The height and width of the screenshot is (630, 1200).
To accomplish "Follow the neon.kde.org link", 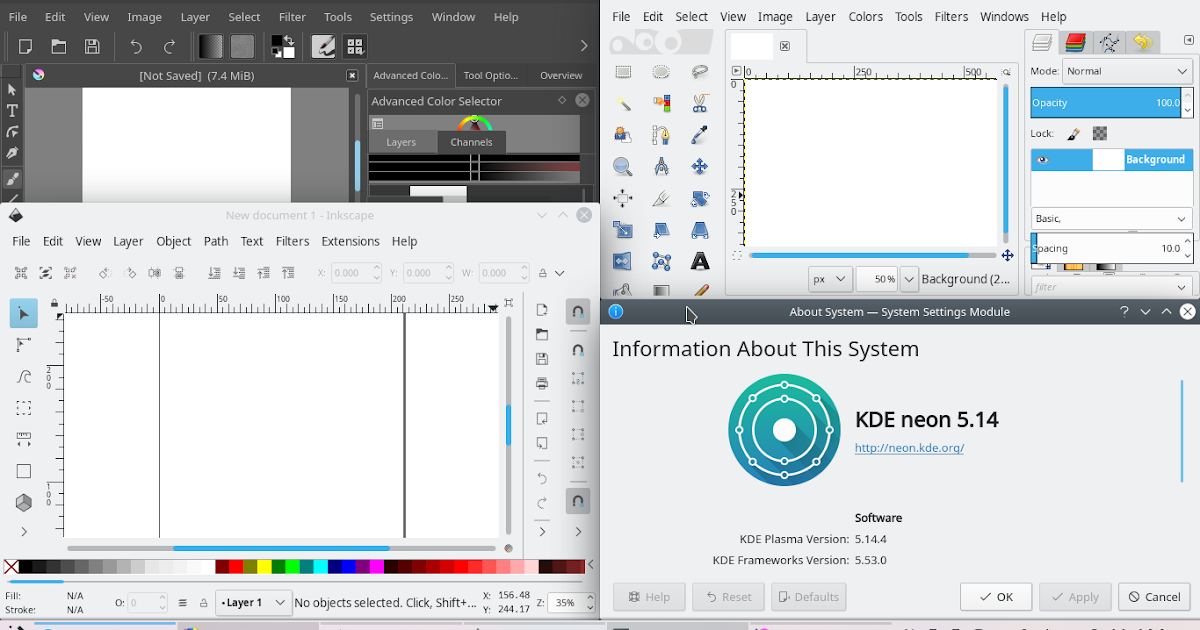I will click(x=908, y=448).
